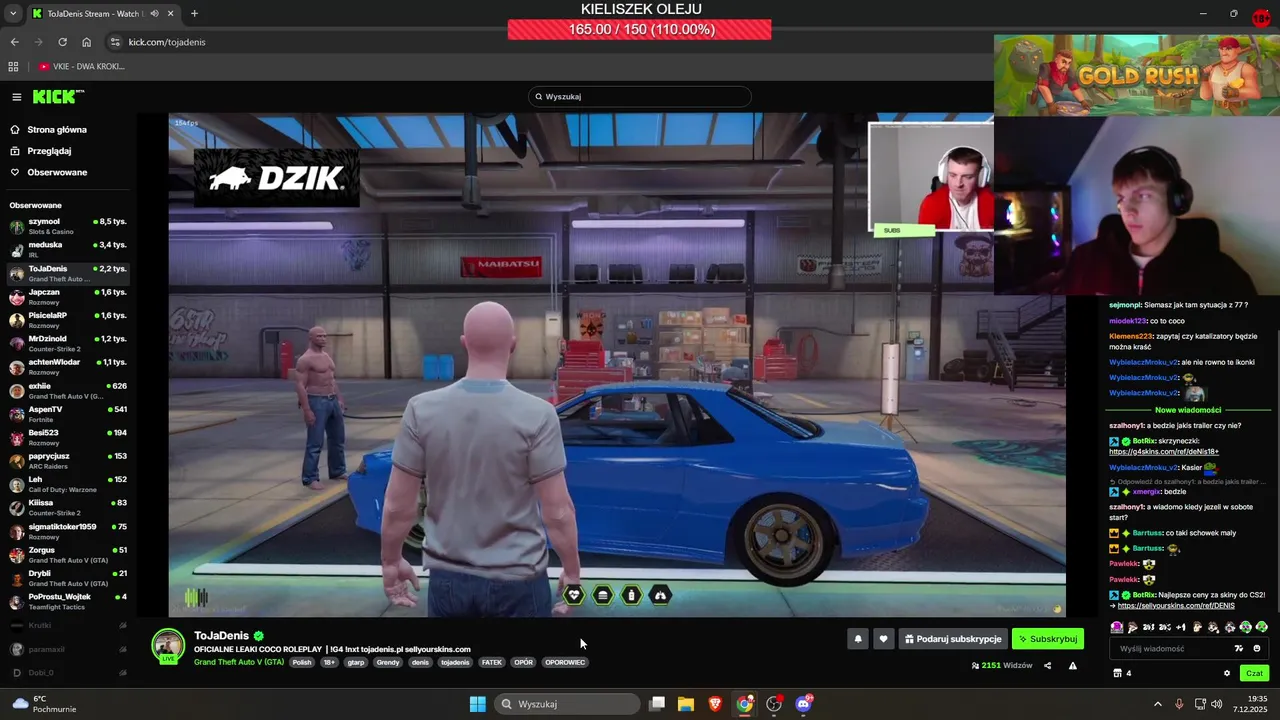Screen dimensions: 1280x720
Task: Click the Windows taskbar Wyszukaj search
Action: click(567, 704)
